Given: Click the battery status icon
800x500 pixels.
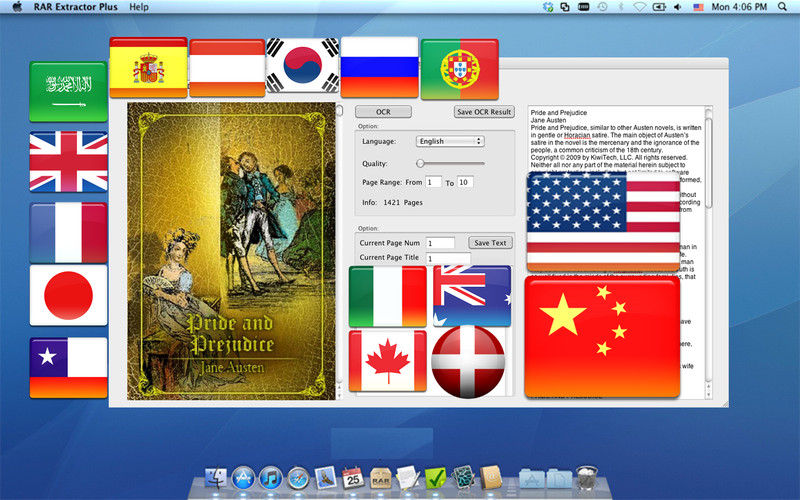Looking at the screenshot, I should (x=659, y=7).
